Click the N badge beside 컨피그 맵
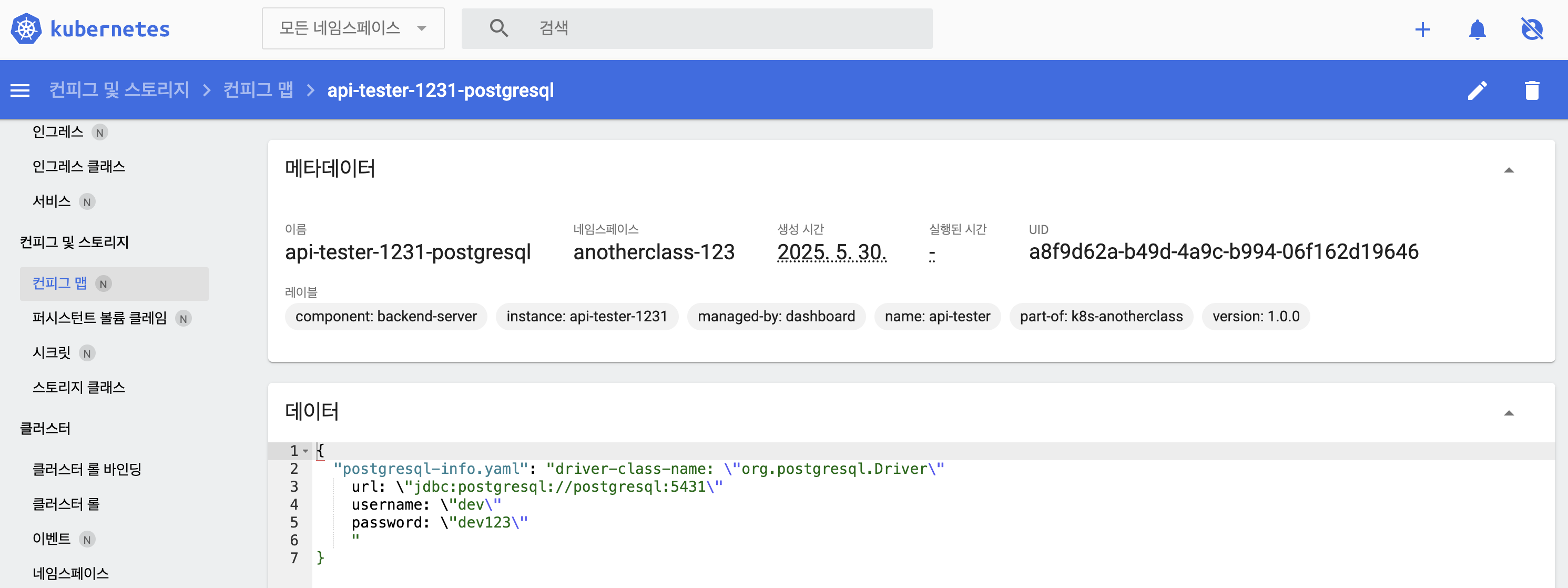The height and width of the screenshot is (588, 1568). click(x=104, y=284)
